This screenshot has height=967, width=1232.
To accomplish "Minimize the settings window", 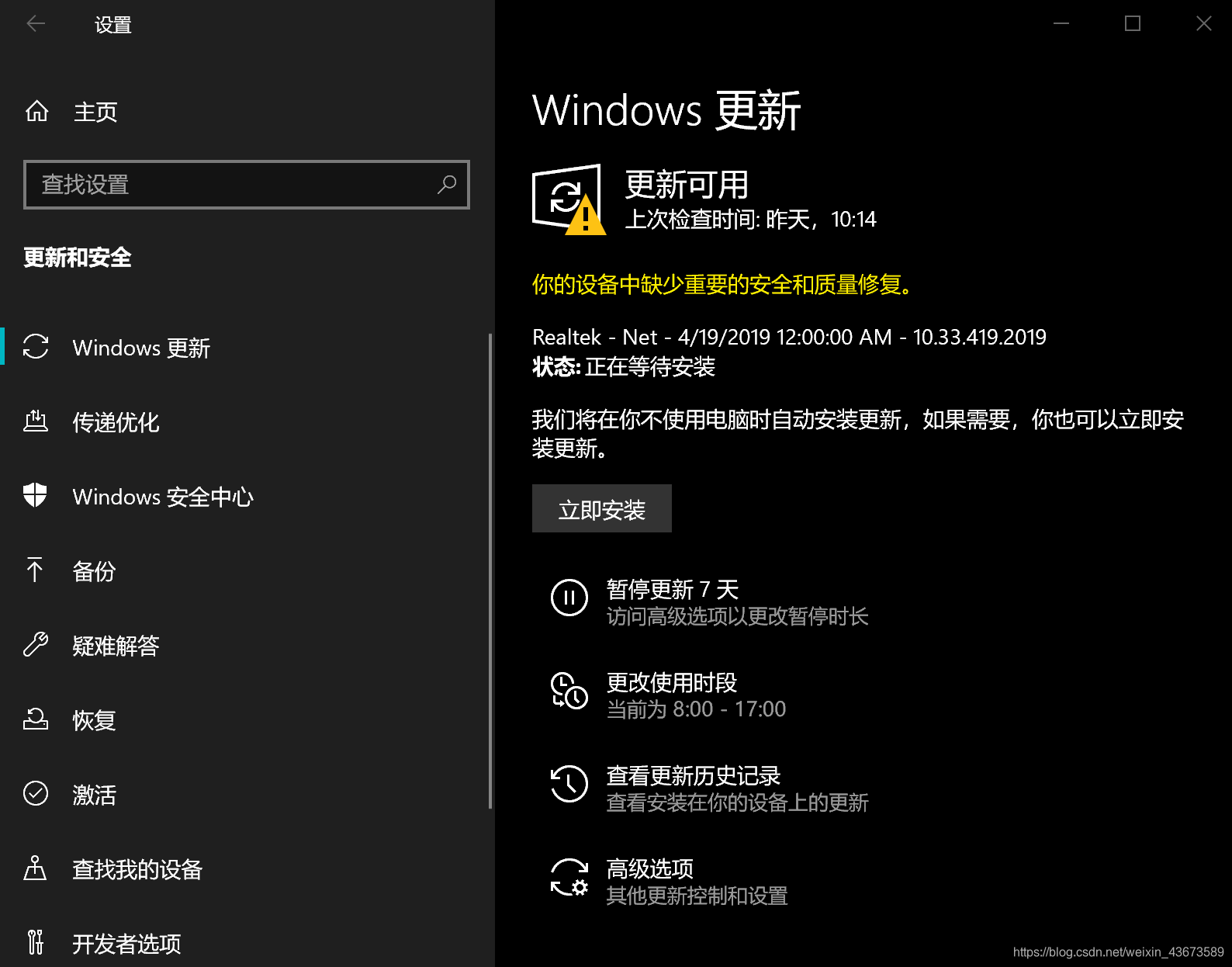I will [1061, 23].
